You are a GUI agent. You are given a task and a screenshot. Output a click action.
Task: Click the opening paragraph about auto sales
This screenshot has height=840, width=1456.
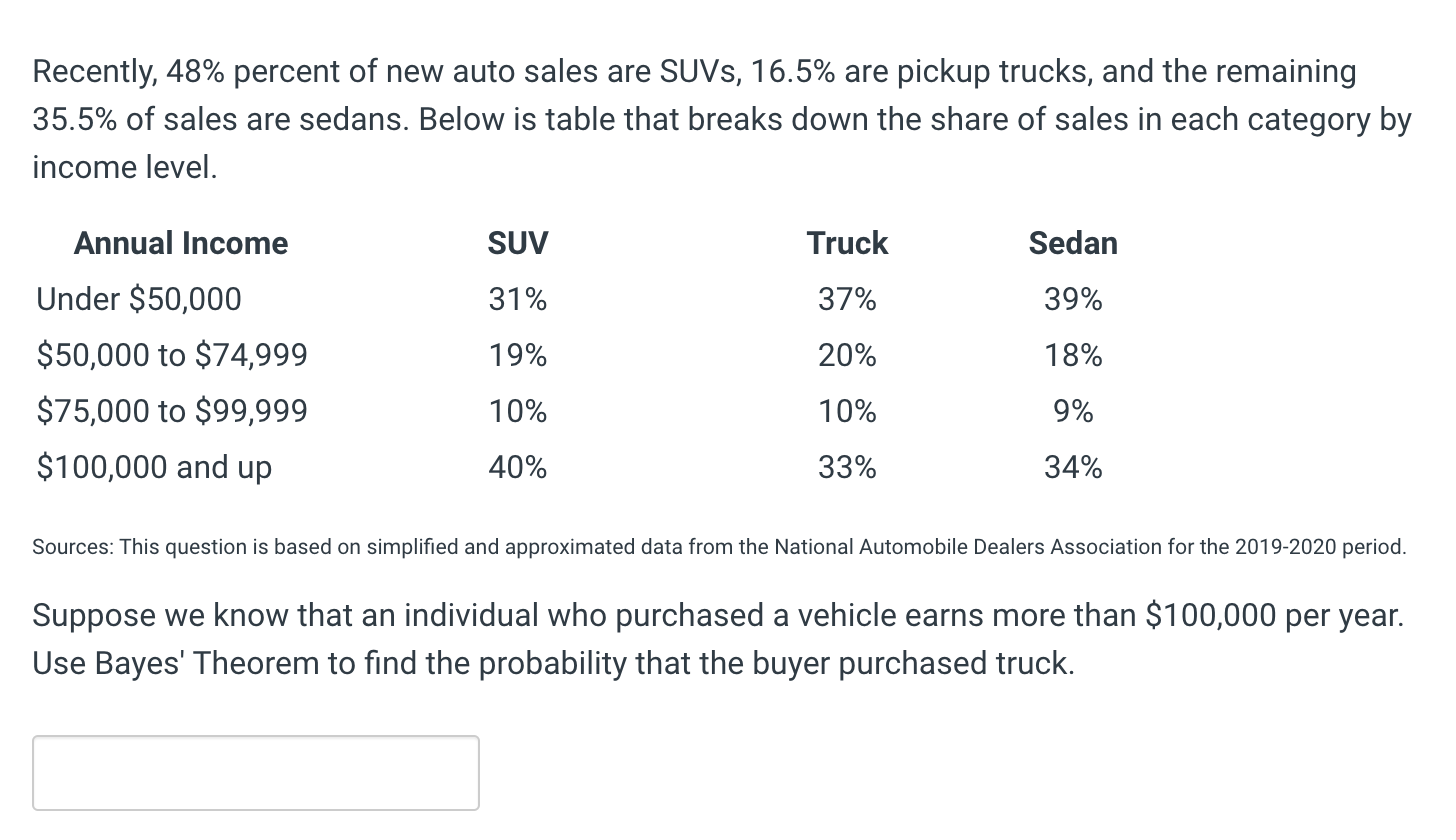point(720,118)
